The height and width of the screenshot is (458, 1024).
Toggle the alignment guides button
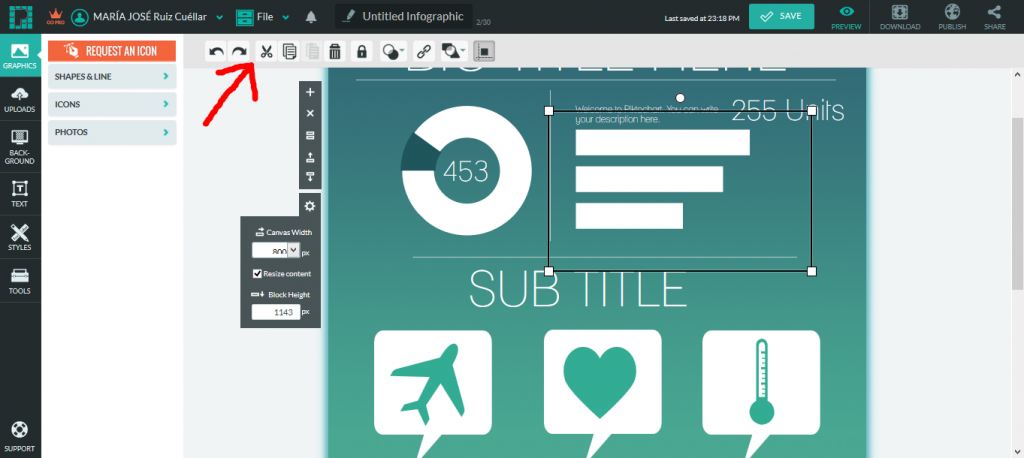tap(485, 51)
